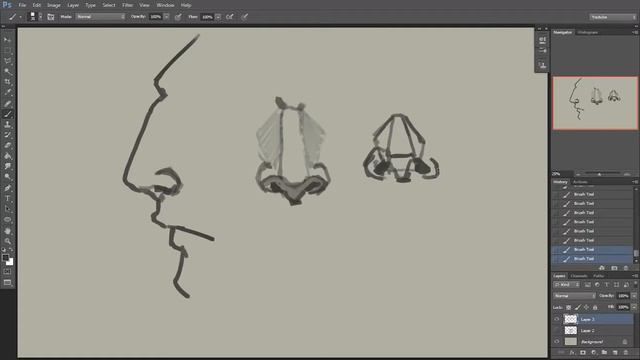Screen dimensions: 640x360
Task: Open the brush Opacity slider dropdown
Action: (x=167, y=17)
